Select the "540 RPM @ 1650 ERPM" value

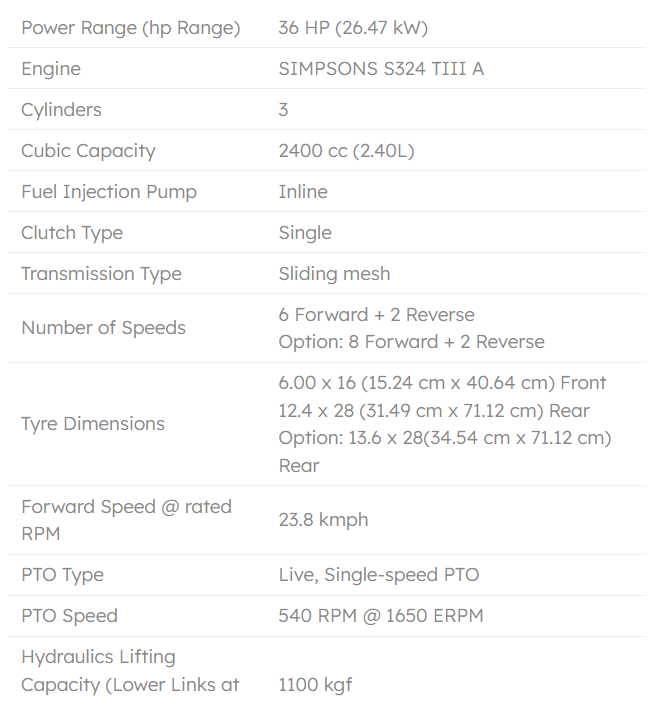point(380,616)
